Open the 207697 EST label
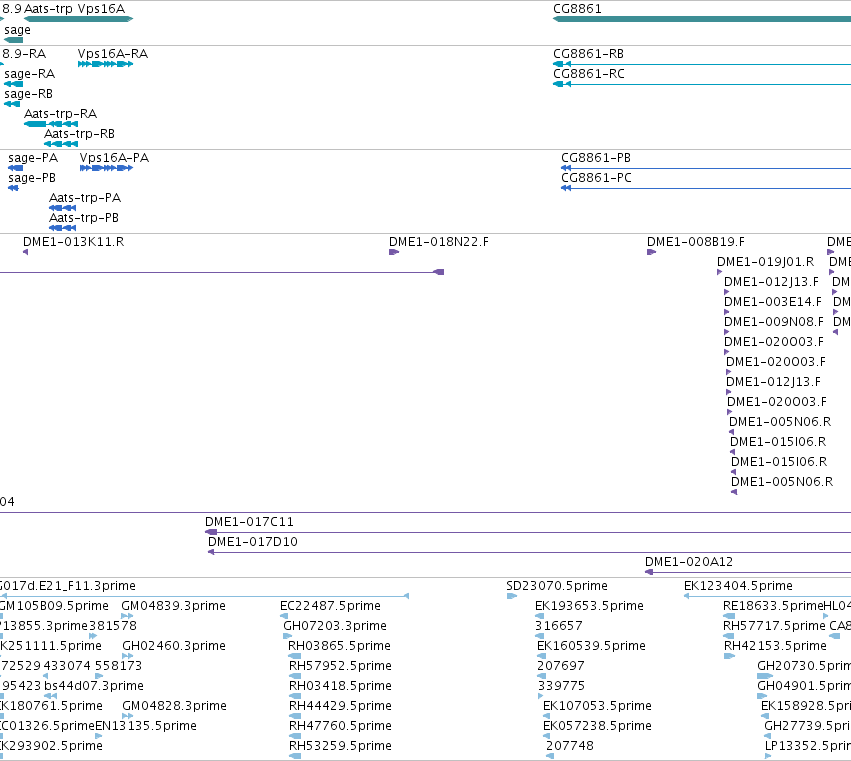 pyautogui.click(x=561, y=667)
